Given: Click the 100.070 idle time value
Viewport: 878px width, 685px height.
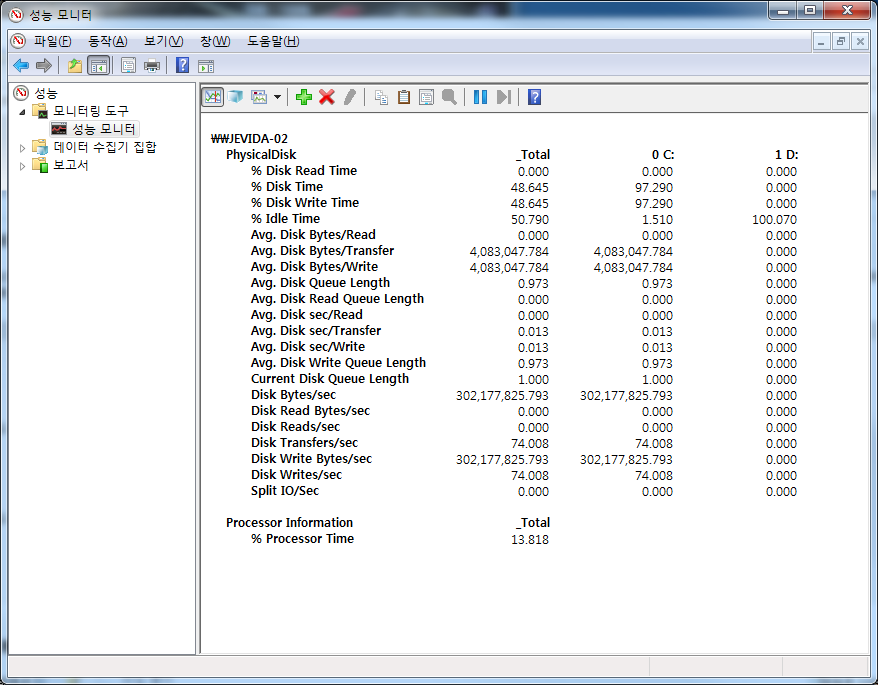Looking at the screenshot, I should click(x=774, y=220).
